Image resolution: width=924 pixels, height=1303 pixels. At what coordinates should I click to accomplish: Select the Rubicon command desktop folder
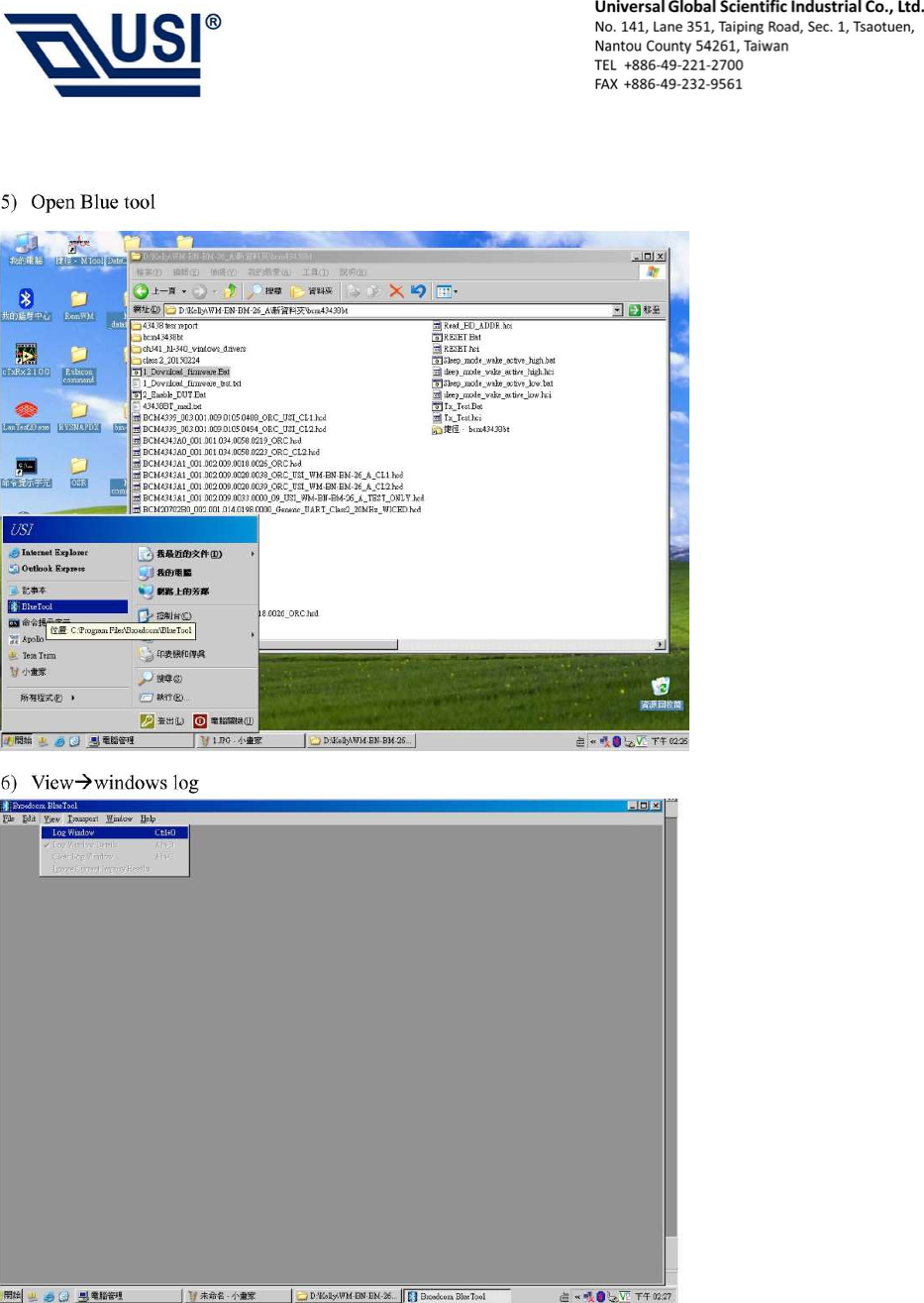(78, 364)
